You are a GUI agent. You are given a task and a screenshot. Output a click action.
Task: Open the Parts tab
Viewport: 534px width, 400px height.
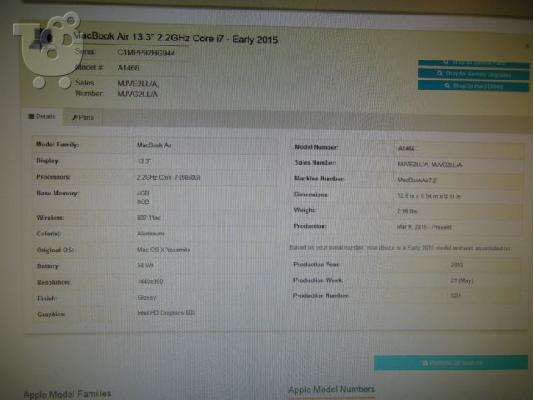point(83,117)
